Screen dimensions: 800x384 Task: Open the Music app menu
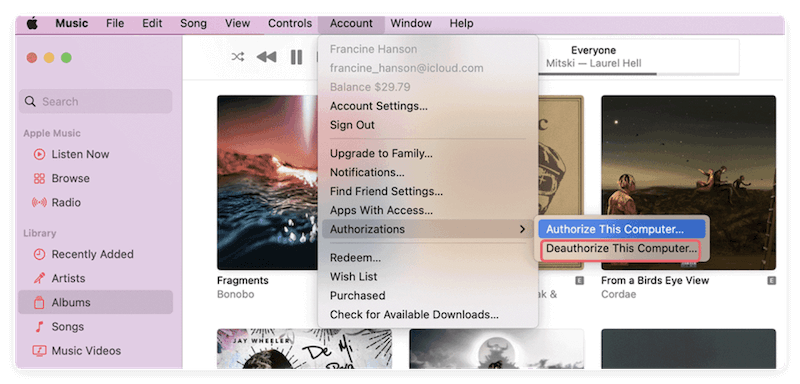click(x=71, y=23)
